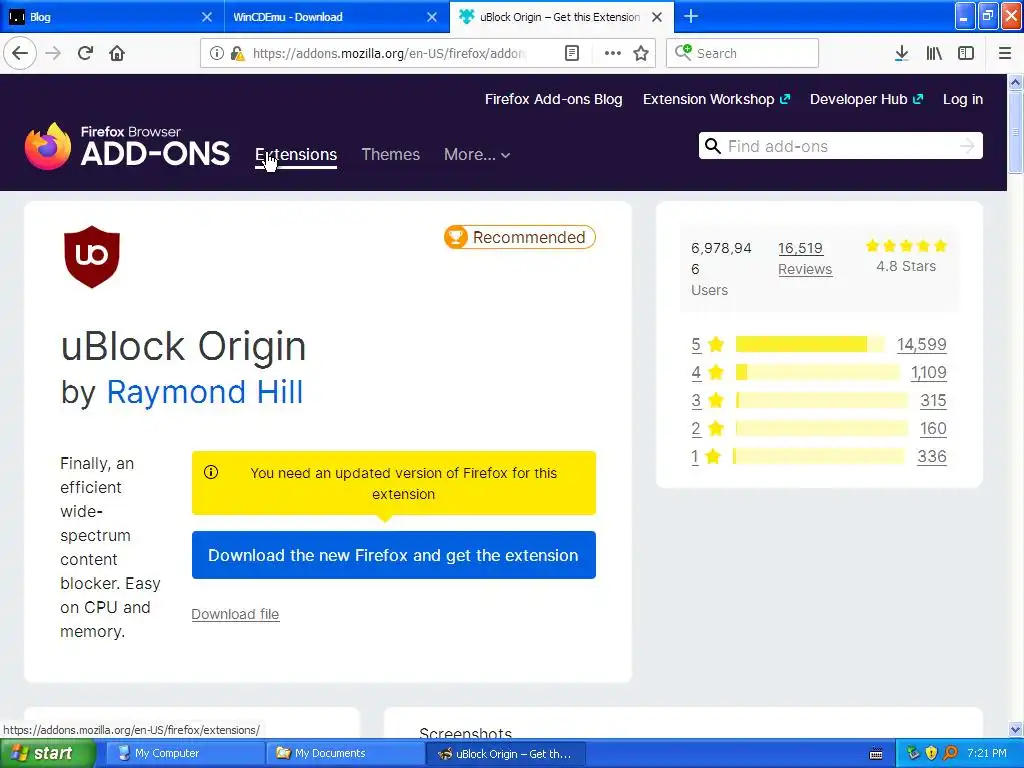Click Download the new Firefox button
The image size is (1024, 768).
(x=393, y=555)
